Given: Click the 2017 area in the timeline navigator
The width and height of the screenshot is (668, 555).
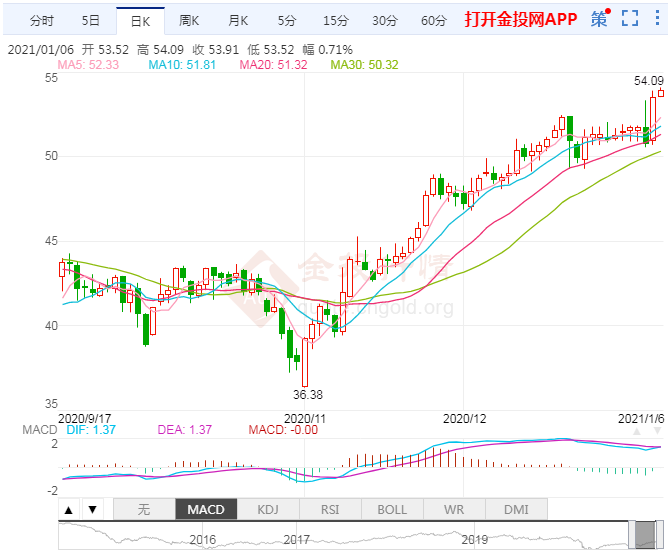Looking at the screenshot, I should 296,539.
